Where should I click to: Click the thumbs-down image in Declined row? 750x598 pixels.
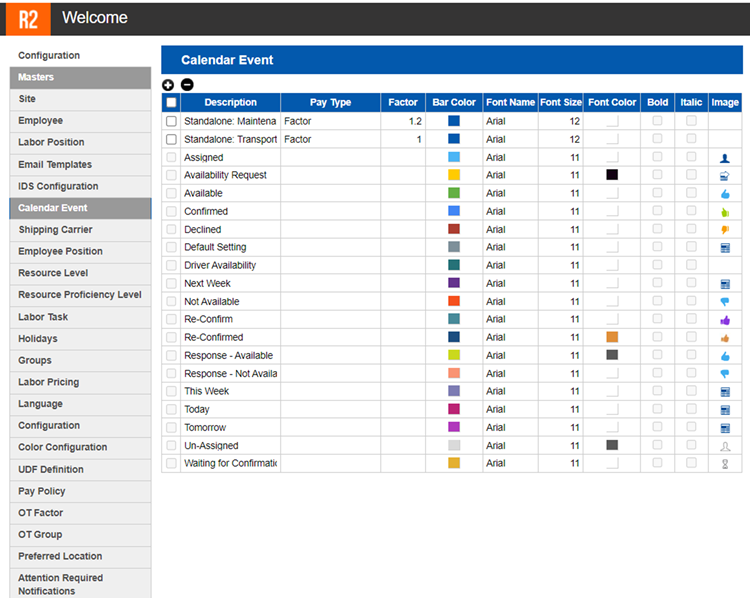point(725,230)
